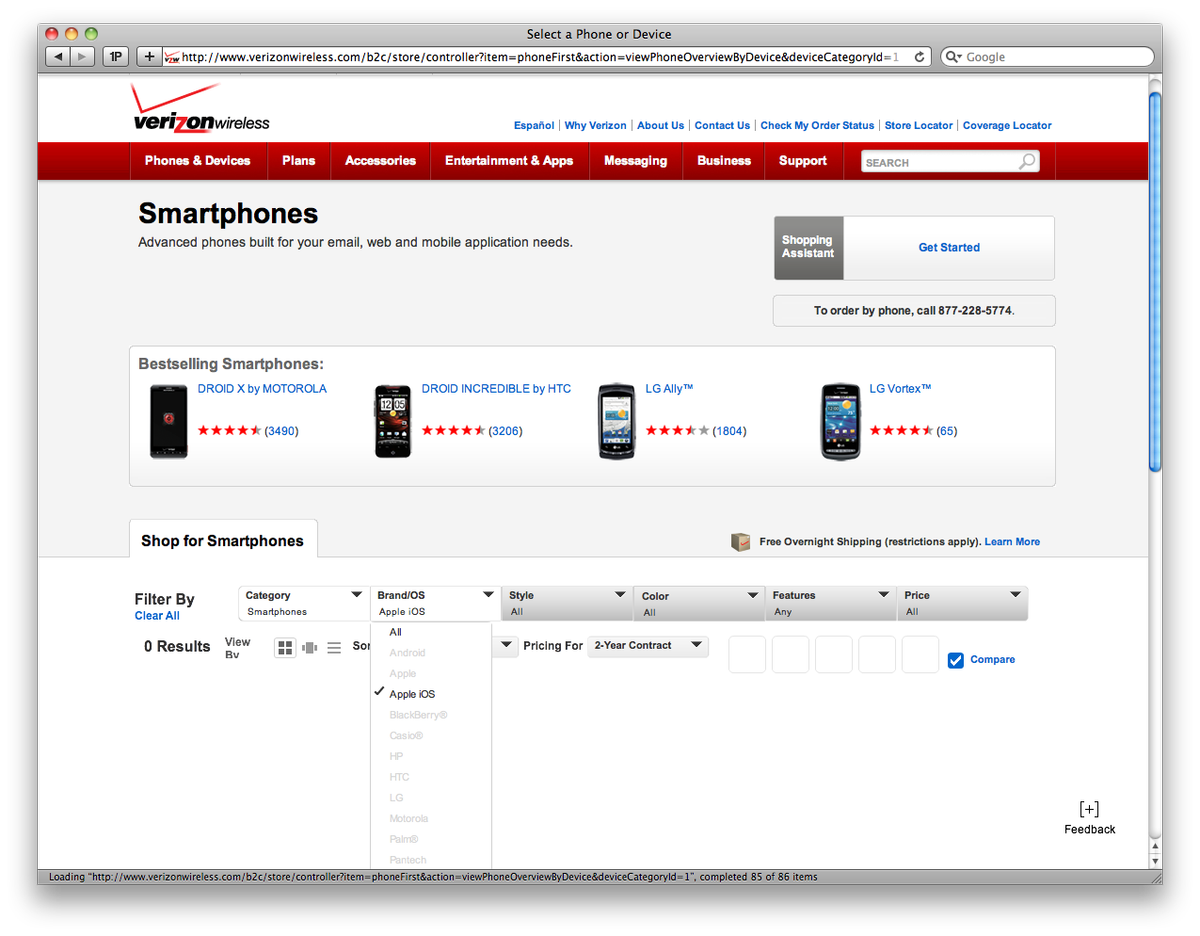Select the grid view icon
The image size is (1200, 936).
click(x=285, y=647)
